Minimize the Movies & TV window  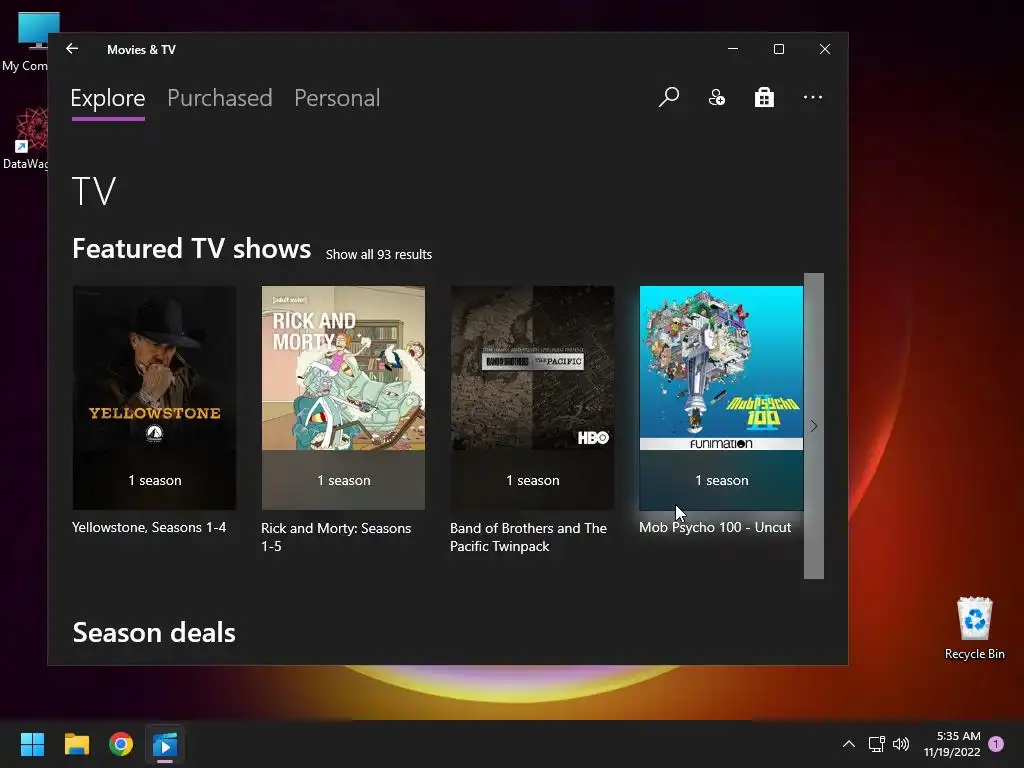pos(733,49)
